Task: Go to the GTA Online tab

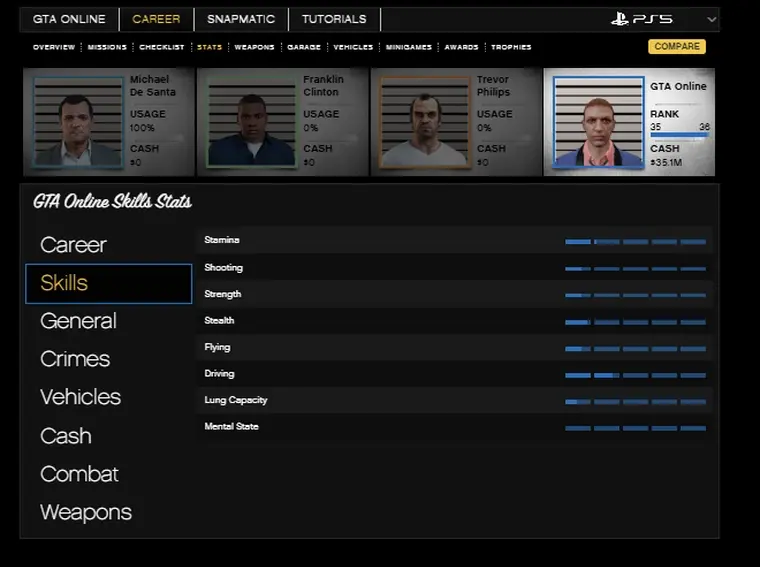Action: [69, 19]
